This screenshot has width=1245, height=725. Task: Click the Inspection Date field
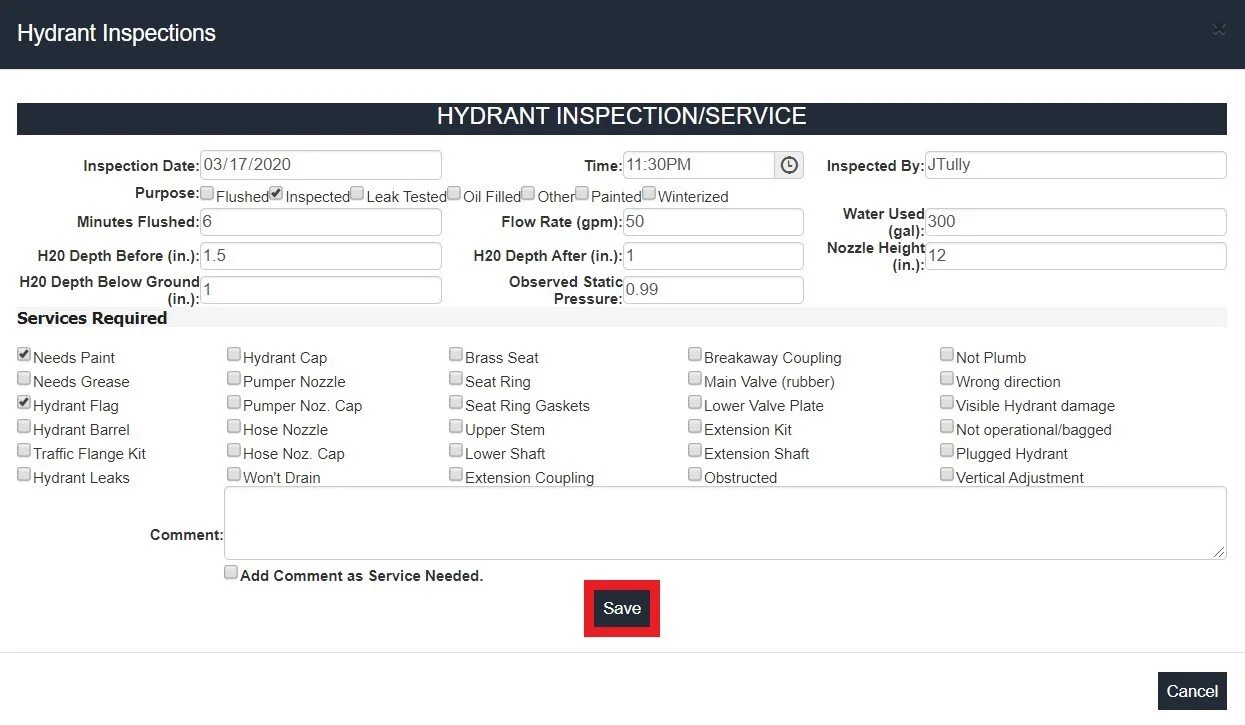(x=320, y=165)
